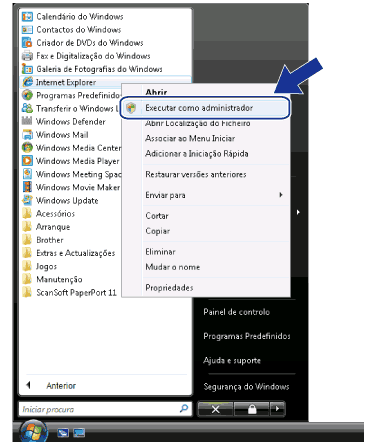
Task: Select Restaurar versões anteriores
Action: click(196, 174)
